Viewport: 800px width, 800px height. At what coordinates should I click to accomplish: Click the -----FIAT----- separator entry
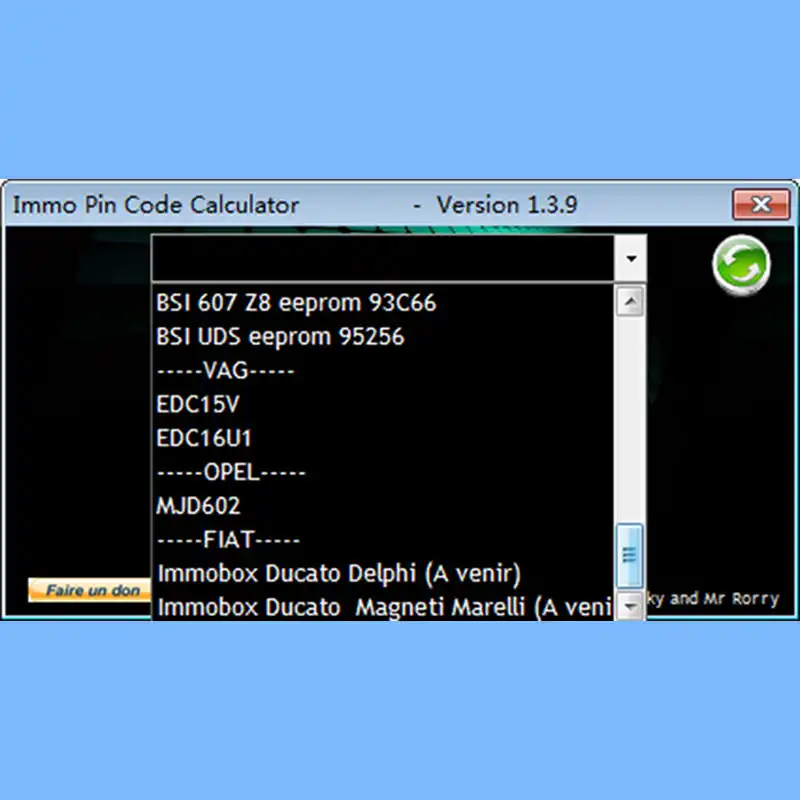click(383, 540)
